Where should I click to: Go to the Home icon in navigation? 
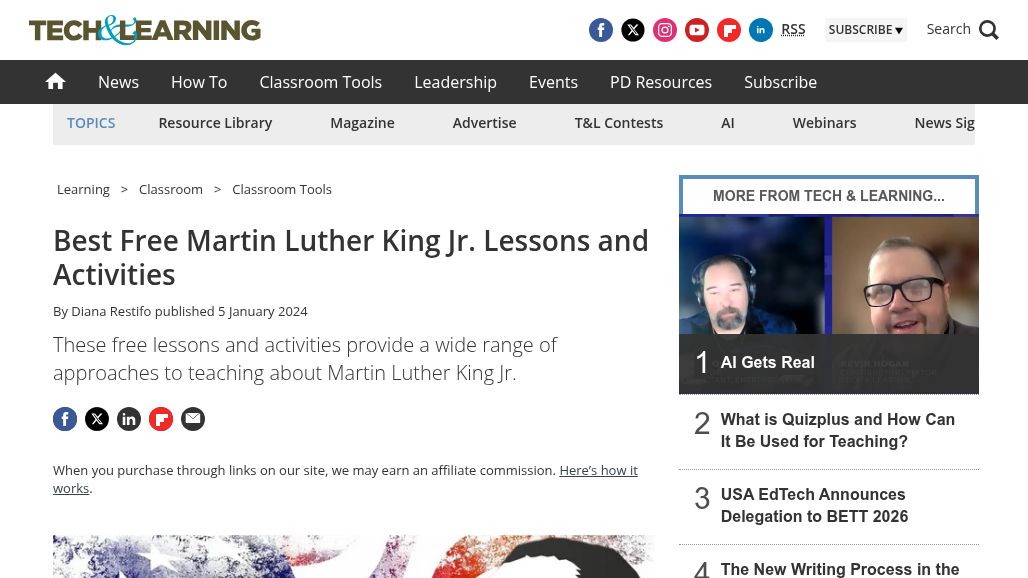[56, 82]
